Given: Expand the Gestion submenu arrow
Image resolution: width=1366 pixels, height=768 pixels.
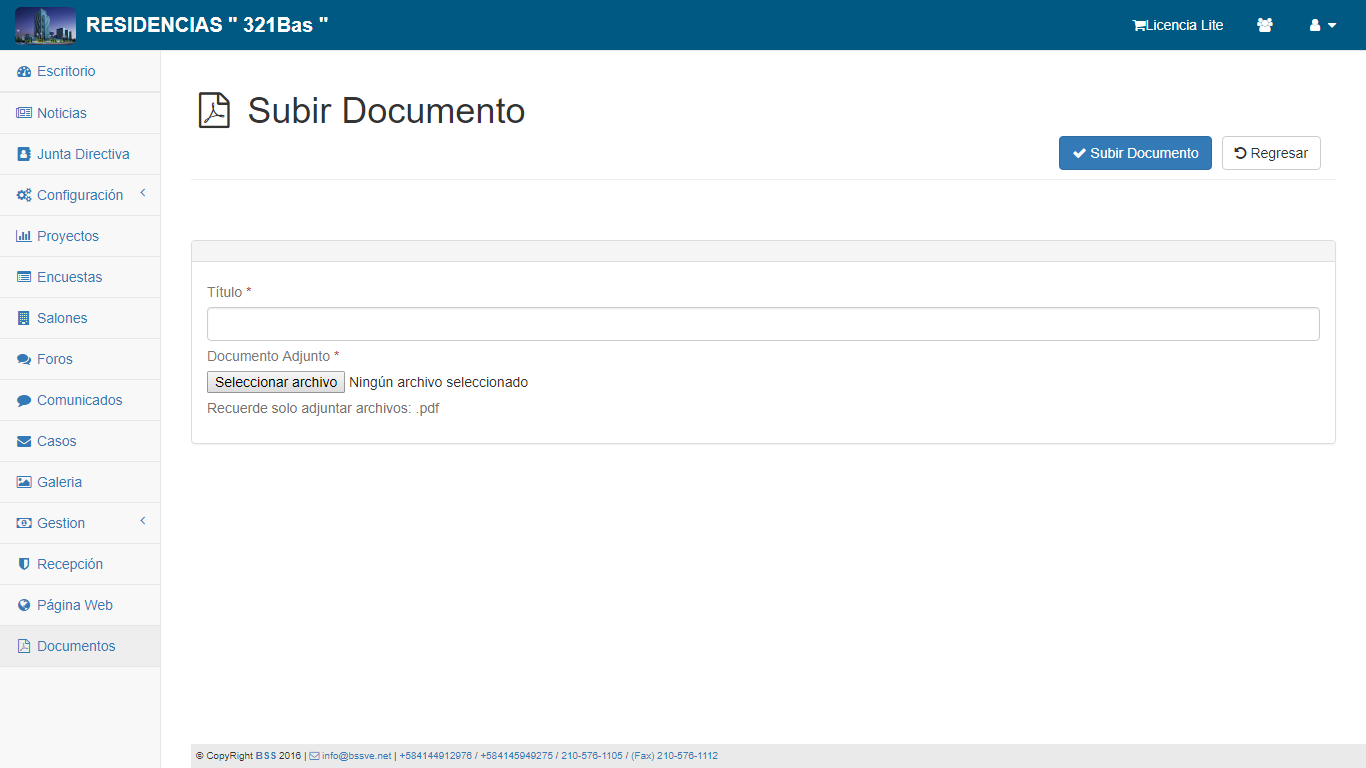Looking at the screenshot, I should click(142, 521).
